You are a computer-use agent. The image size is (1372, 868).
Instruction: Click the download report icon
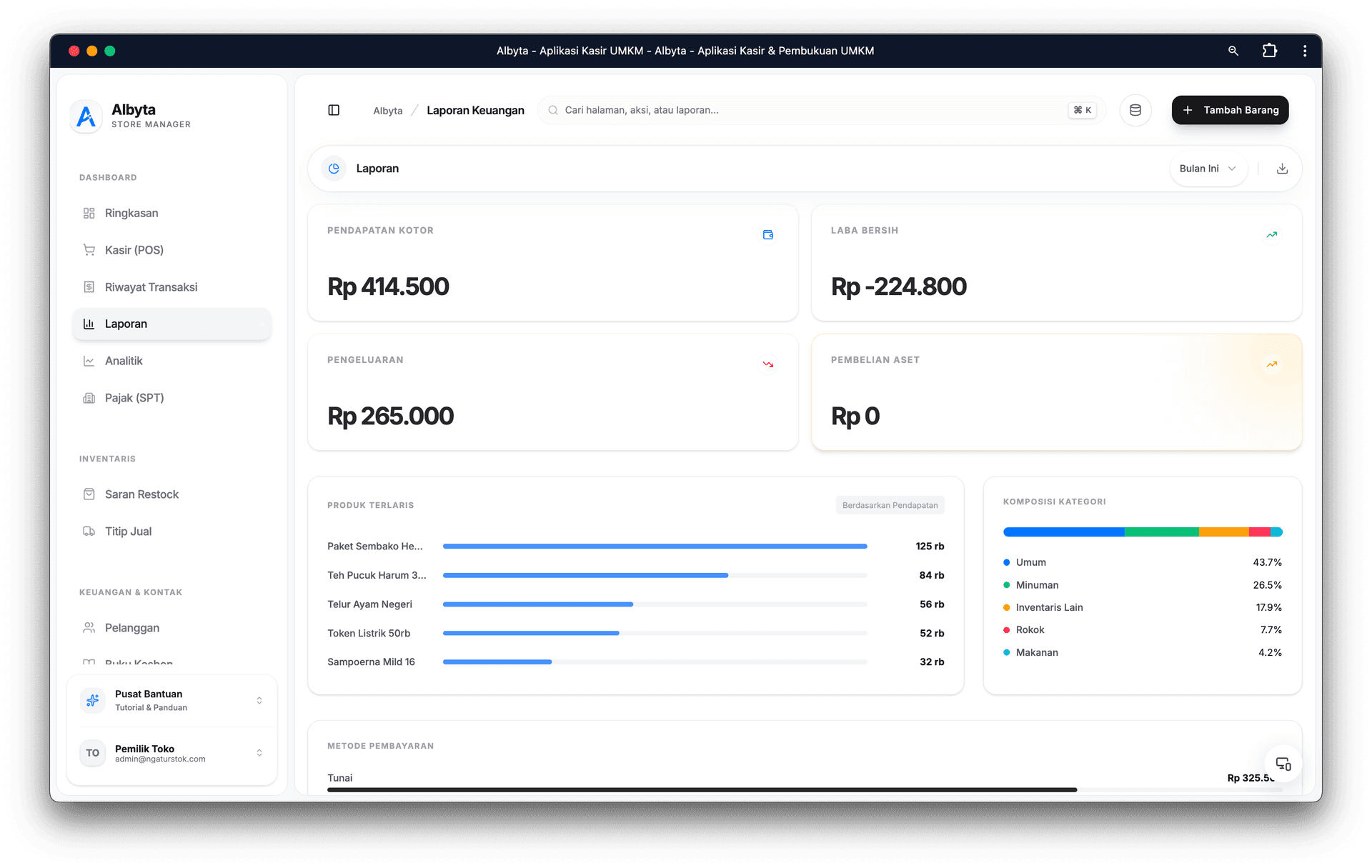[x=1282, y=169]
